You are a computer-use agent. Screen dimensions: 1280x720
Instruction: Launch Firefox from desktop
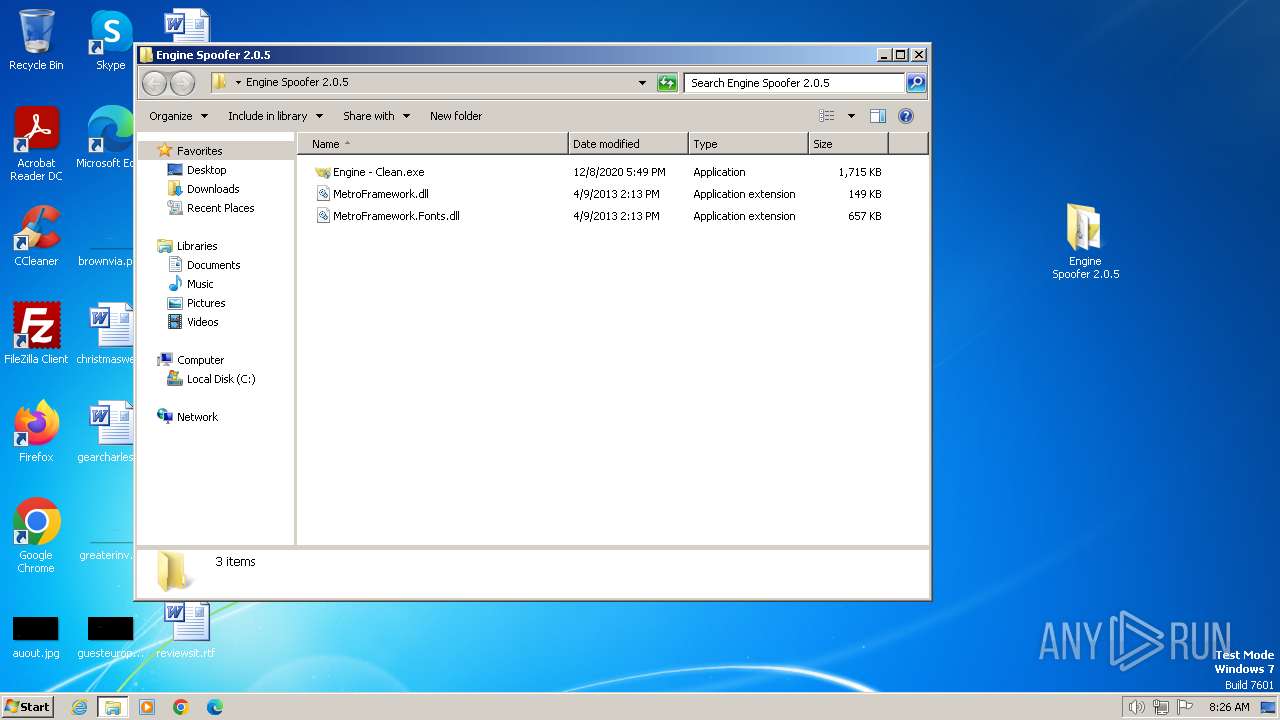click(36, 432)
